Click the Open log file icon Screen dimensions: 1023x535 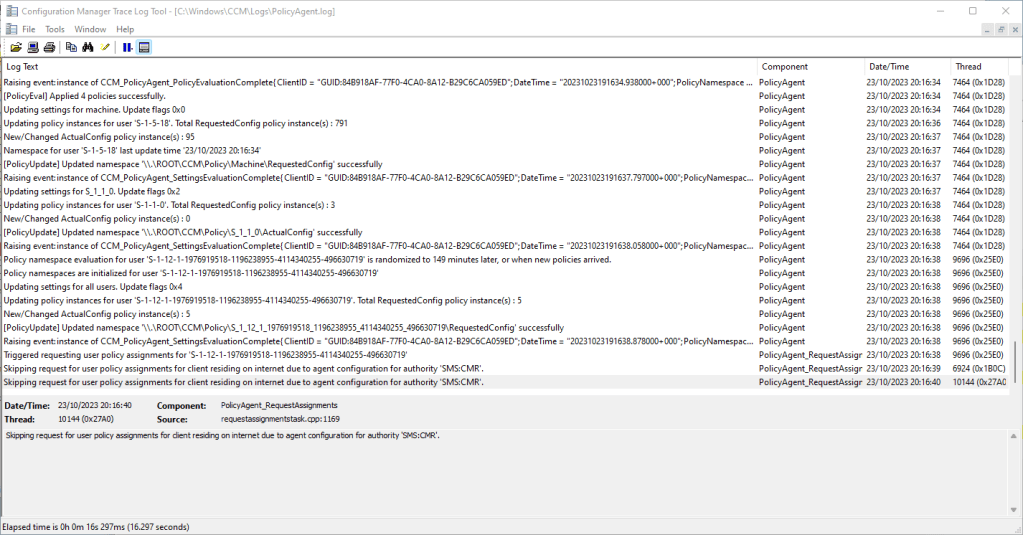(16, 47)
